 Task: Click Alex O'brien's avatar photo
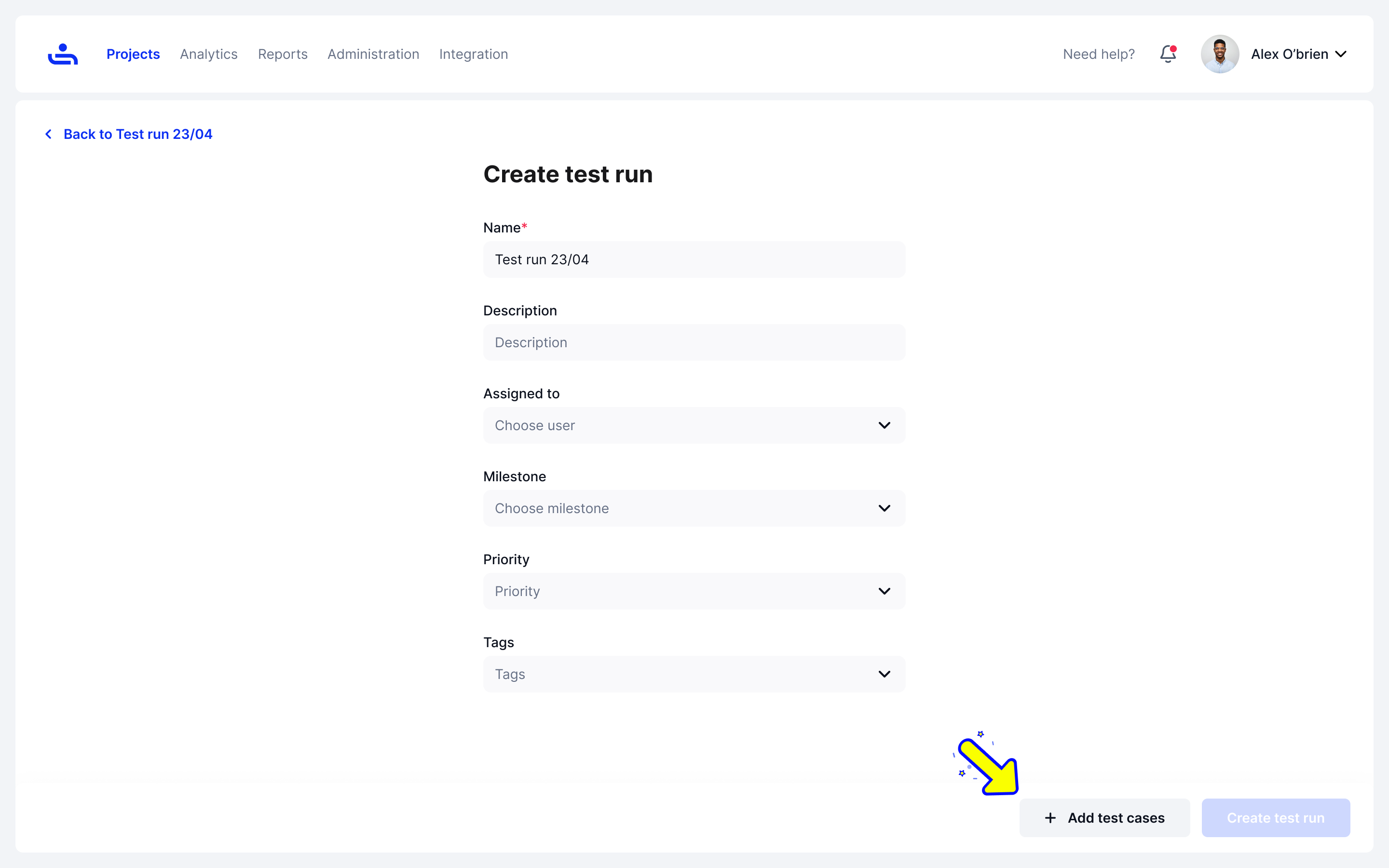[x=1220, y=54]
